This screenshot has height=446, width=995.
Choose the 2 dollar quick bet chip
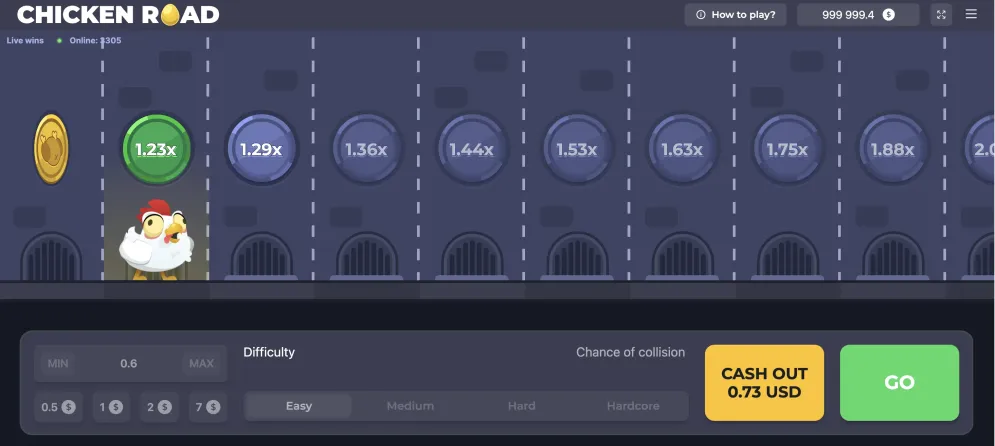pyautogui.click(x=159, y=407)
